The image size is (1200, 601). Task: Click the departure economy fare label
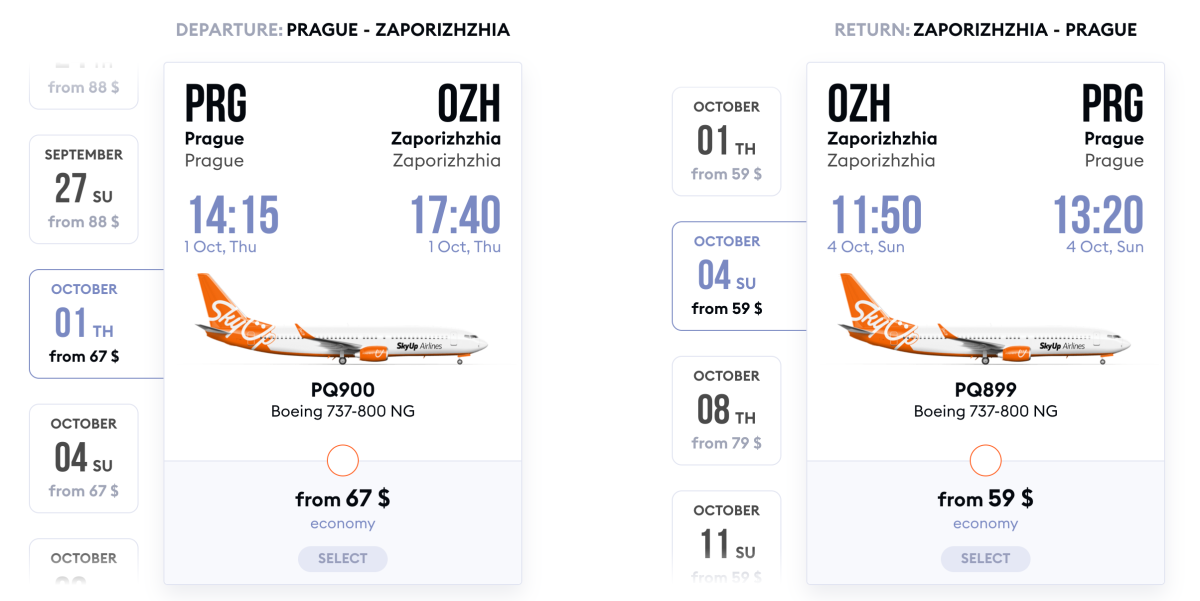pyautogui.click(x=342, y=524)
